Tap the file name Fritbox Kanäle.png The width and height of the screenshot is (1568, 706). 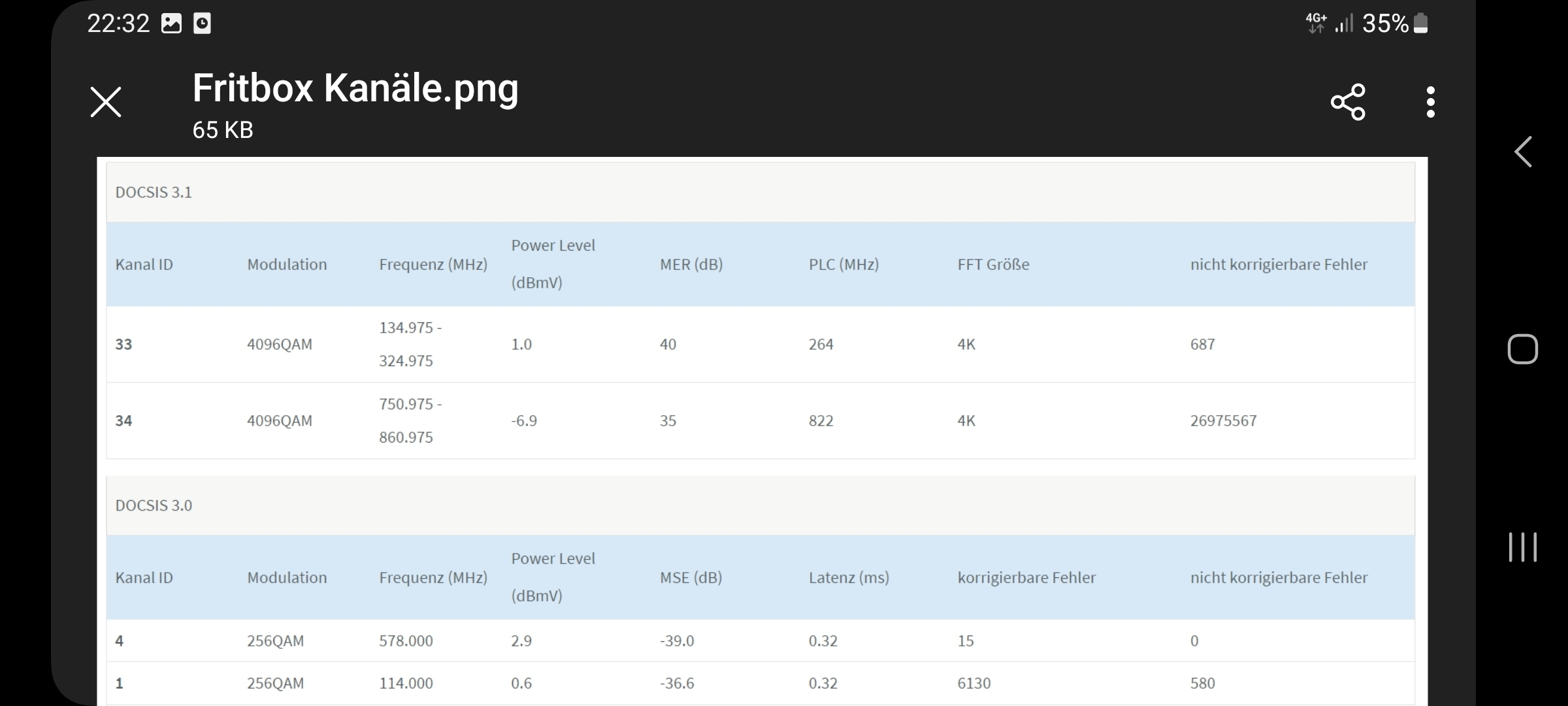point(355,89)
